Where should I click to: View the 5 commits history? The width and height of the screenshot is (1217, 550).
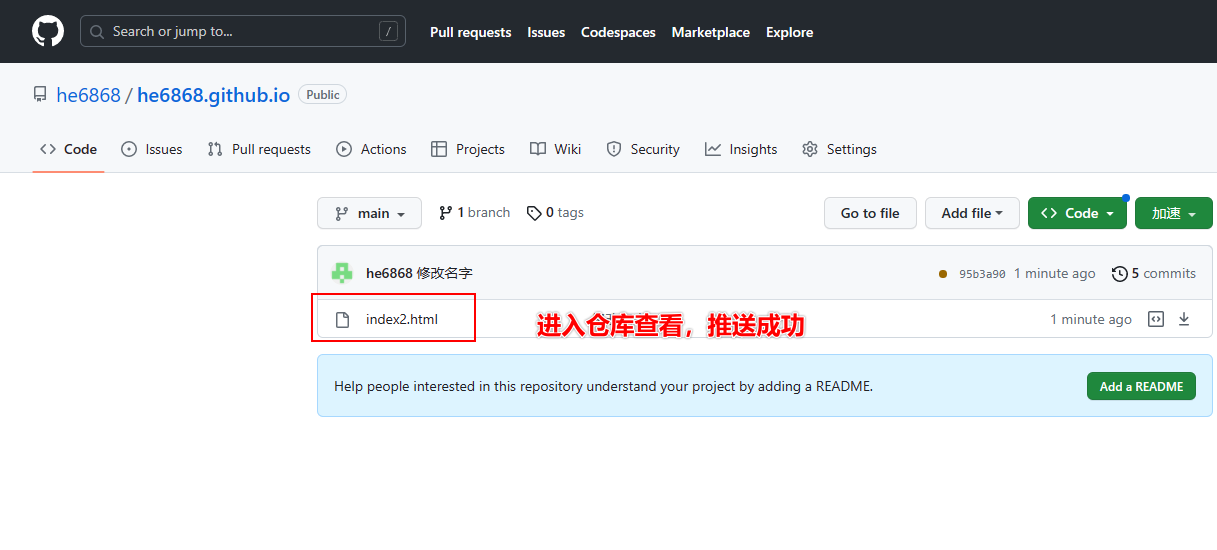pyautogui.click(x=1154, y=273)
